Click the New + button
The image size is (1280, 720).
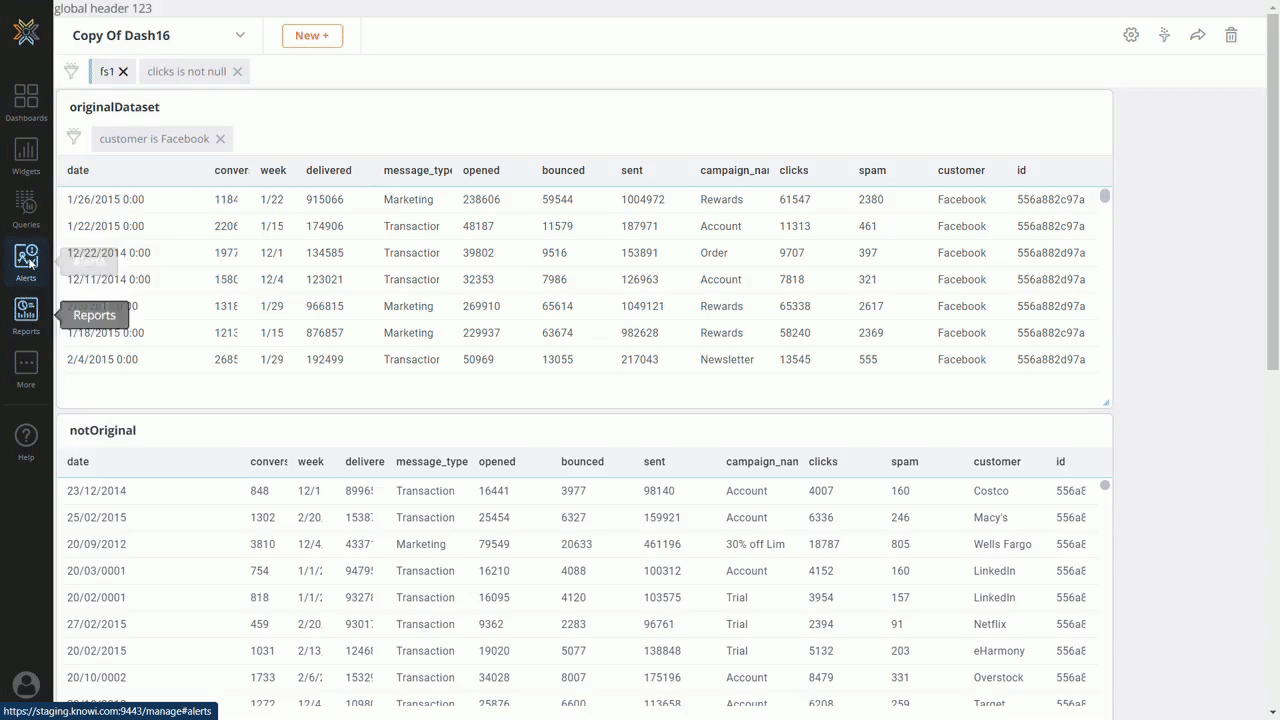[312, 35]
